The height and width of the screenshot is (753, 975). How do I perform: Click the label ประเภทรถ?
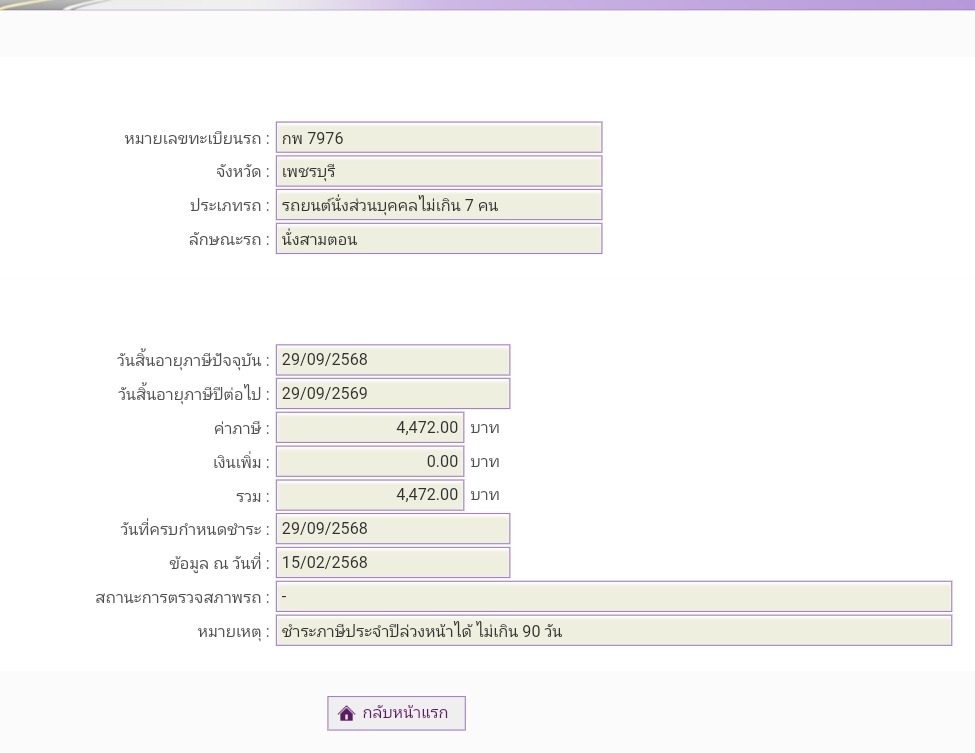tap(229, 206)
